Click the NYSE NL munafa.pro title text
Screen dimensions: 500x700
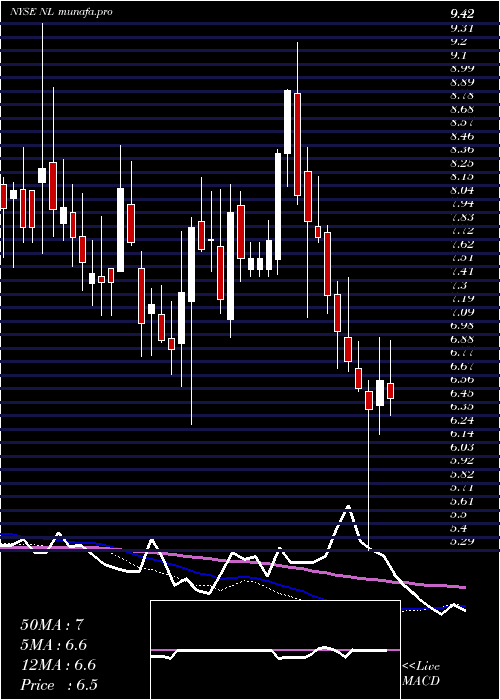[x=61, y=12]
